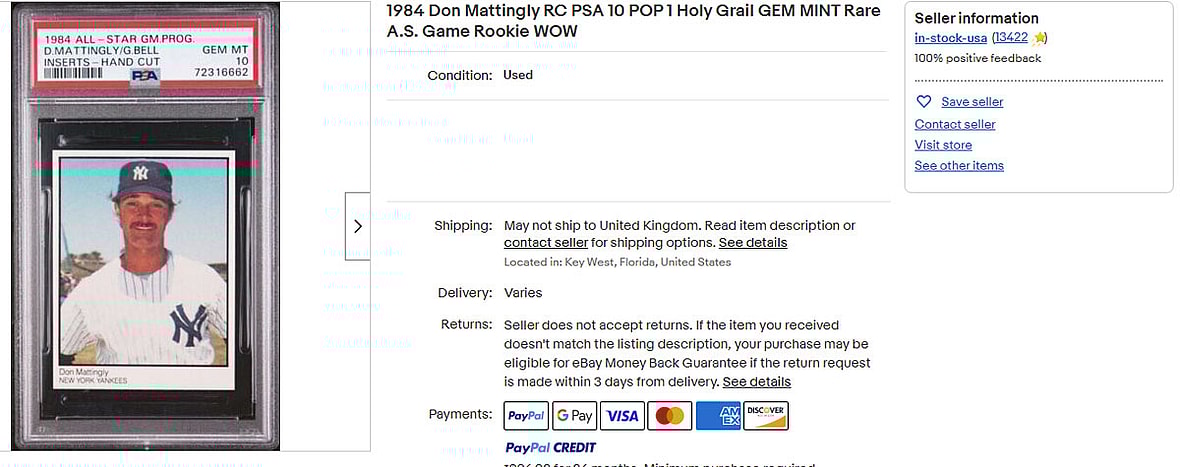Click the Discover card icon
The image size is (1180, 467).
(766, 416)
